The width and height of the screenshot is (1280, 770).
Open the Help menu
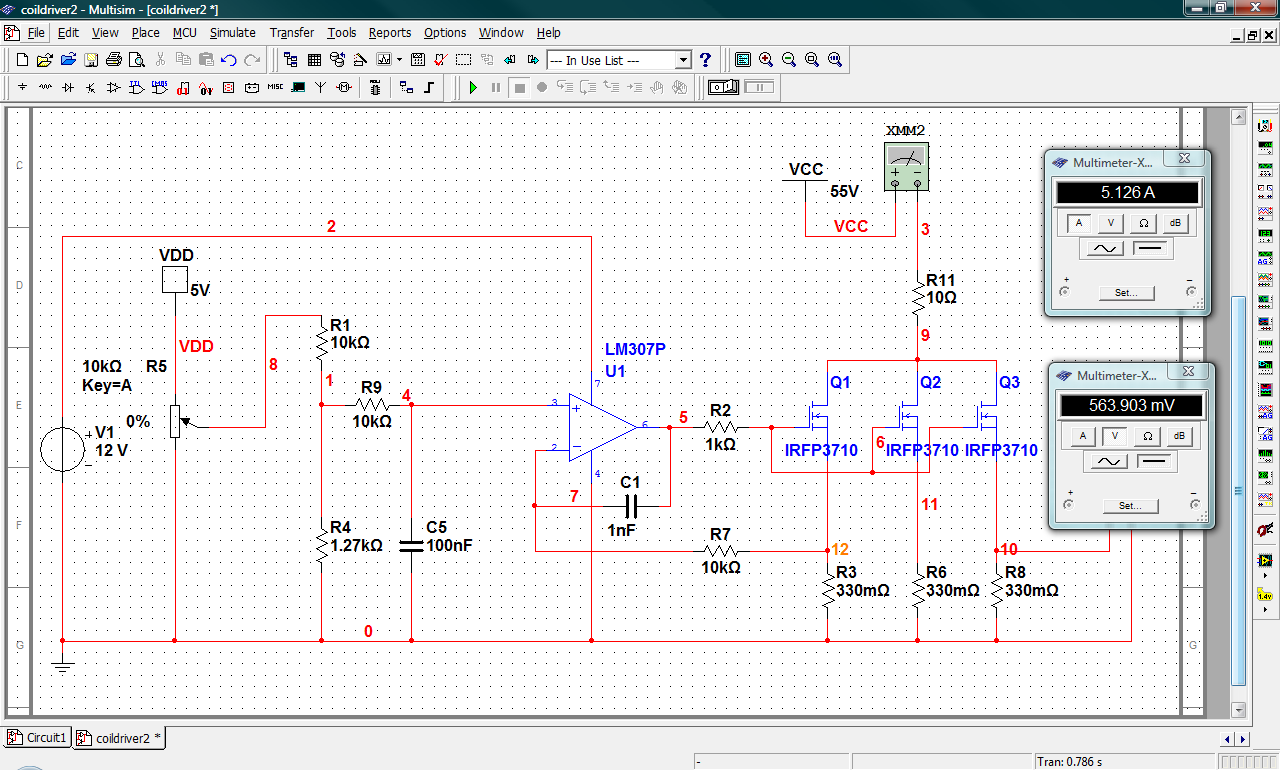click(x=549, y=33)
